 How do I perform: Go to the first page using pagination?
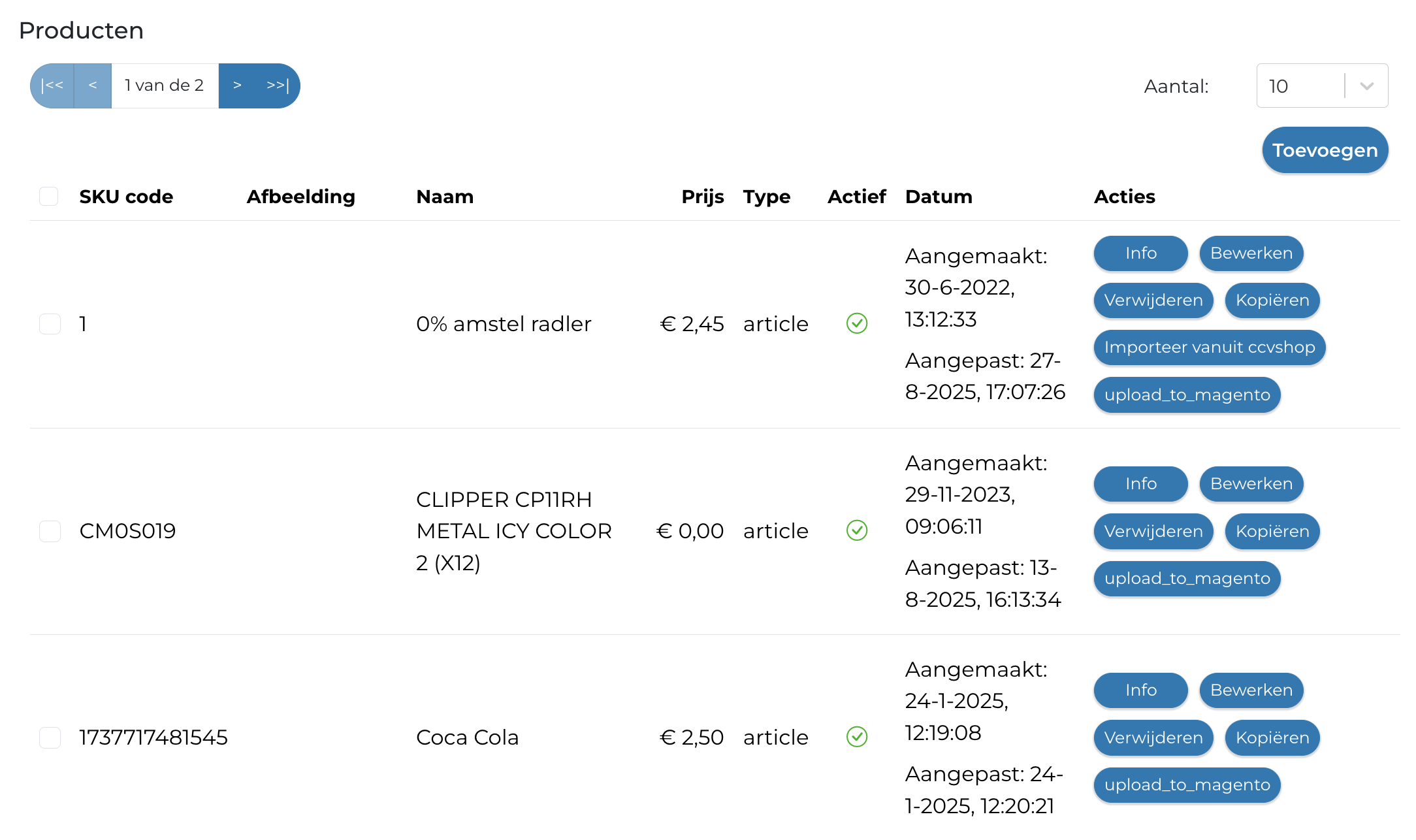[52, 85]
